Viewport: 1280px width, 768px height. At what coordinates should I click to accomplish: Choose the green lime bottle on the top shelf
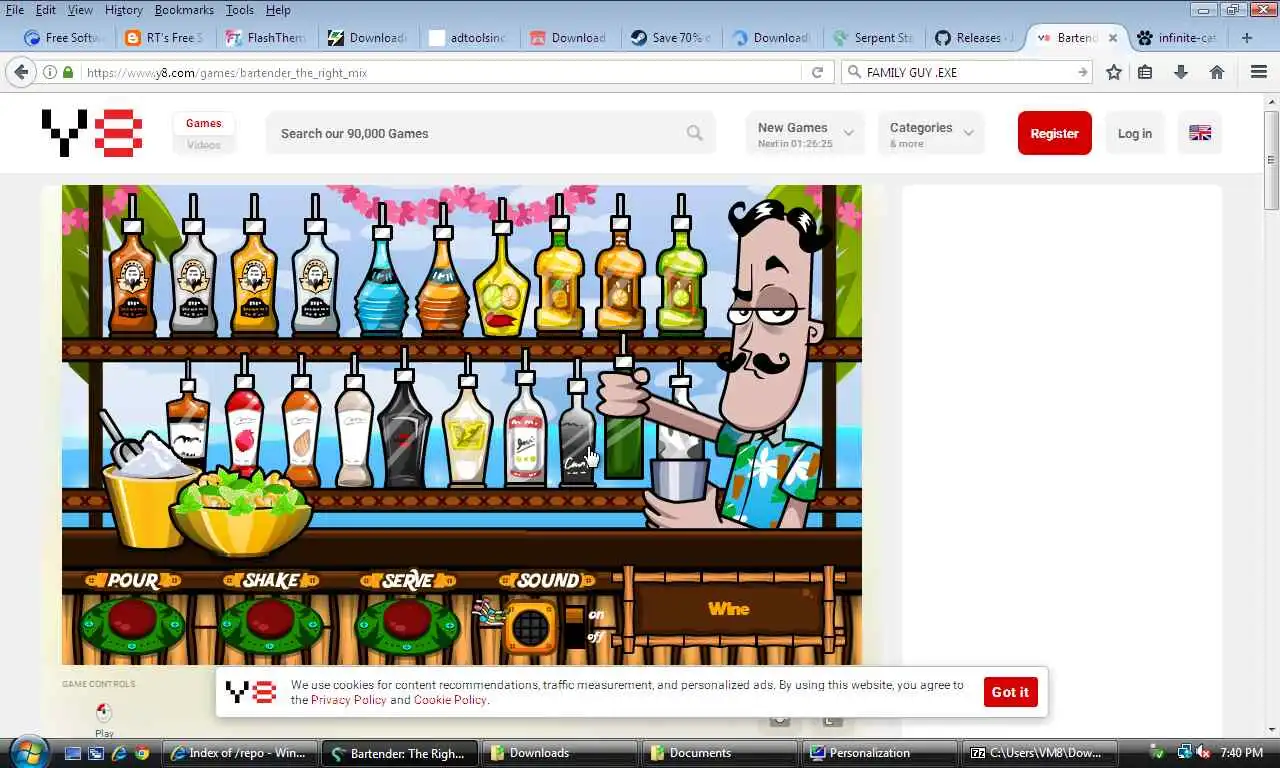coord(682,265)
